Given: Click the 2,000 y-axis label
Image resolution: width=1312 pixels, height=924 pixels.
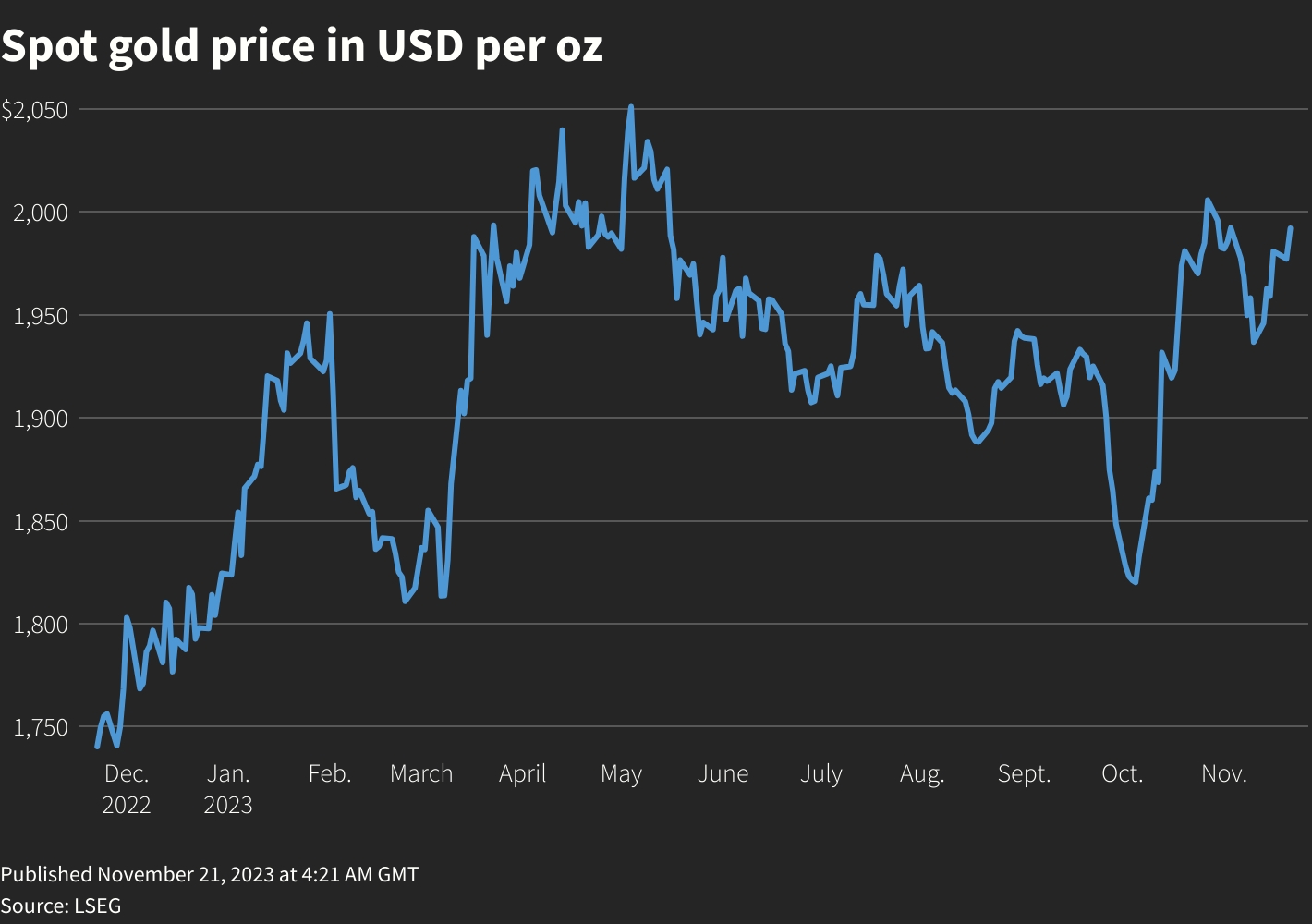Looking at the screenshot, I should pos(41,213).
